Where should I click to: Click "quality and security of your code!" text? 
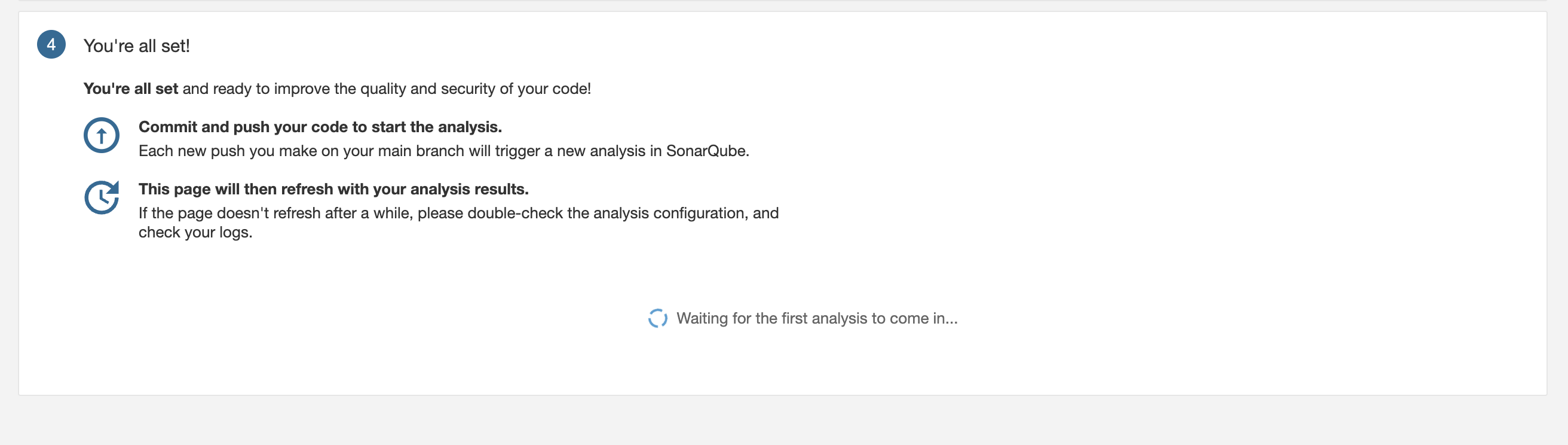click(x=476, y=89)
